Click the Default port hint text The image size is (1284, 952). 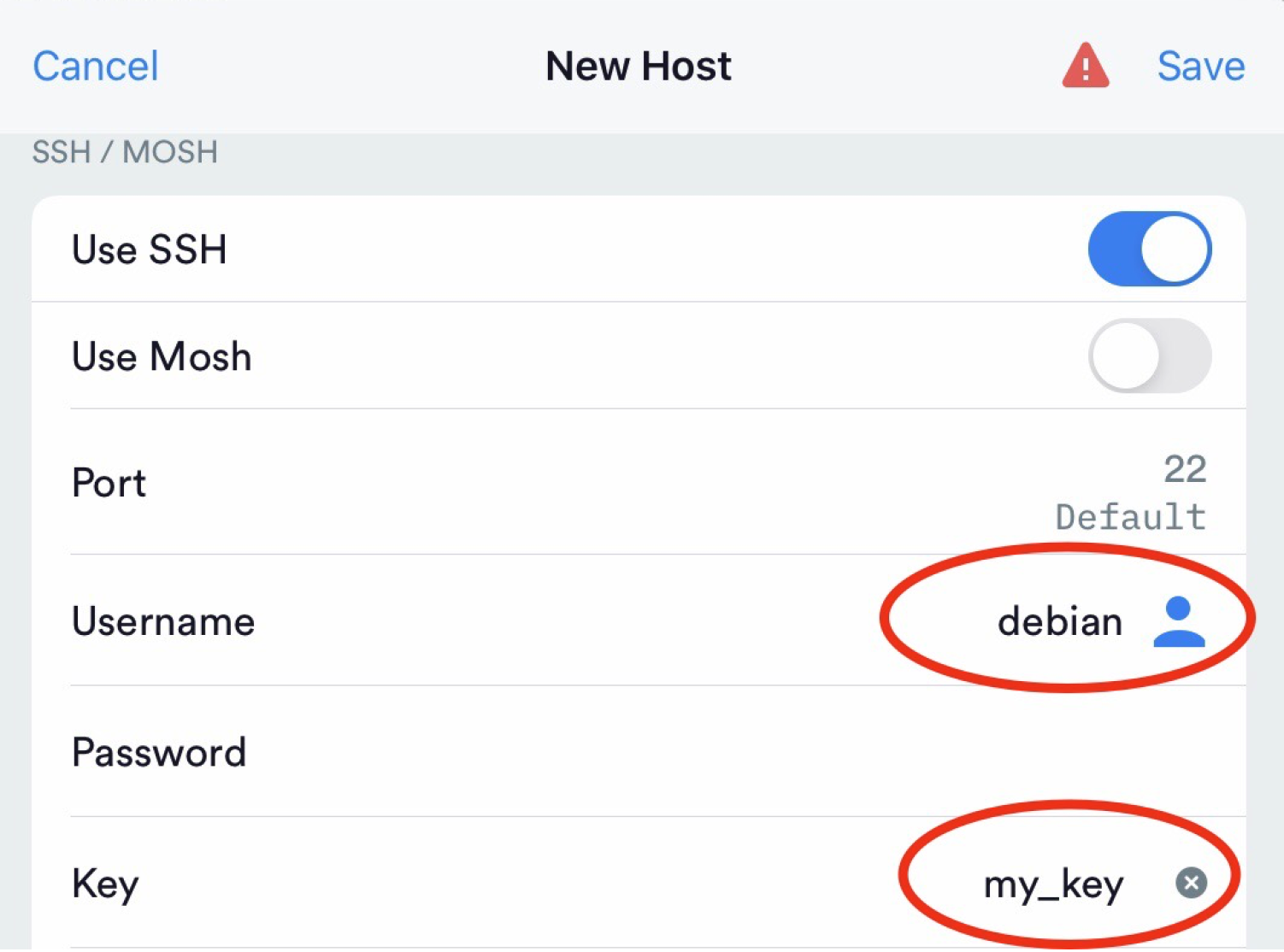1130,517
